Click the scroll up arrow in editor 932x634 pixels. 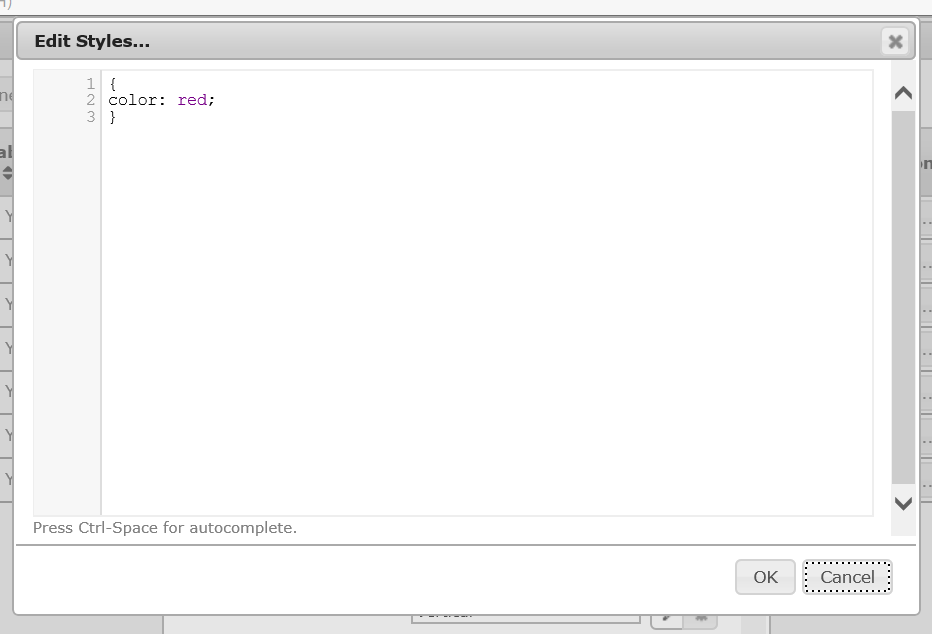903,93
